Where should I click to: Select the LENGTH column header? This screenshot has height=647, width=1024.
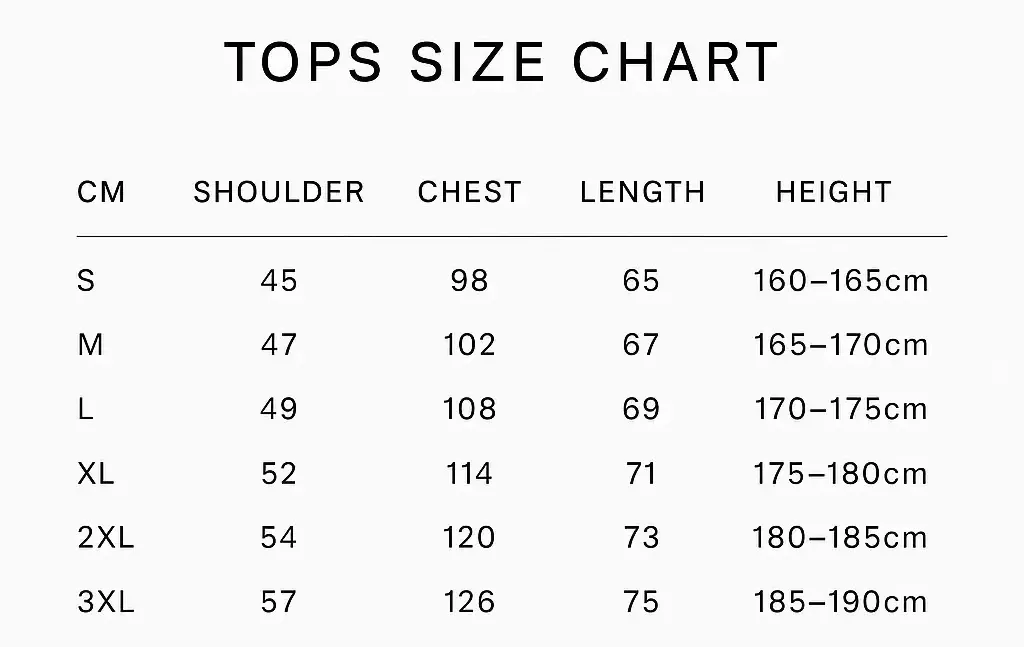coord(642,192)
